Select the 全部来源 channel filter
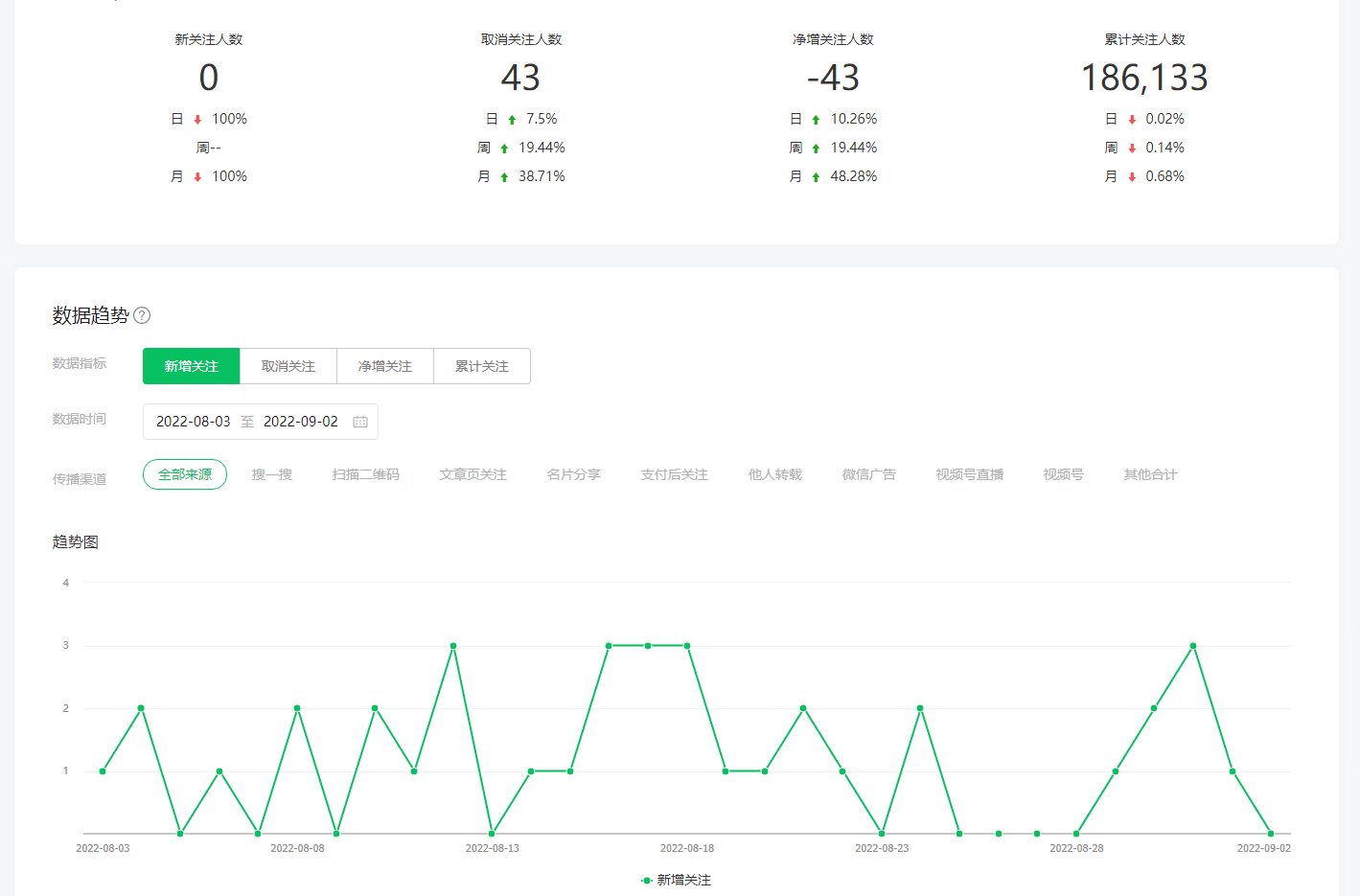Screen dimensions: 1360x896 185,474
